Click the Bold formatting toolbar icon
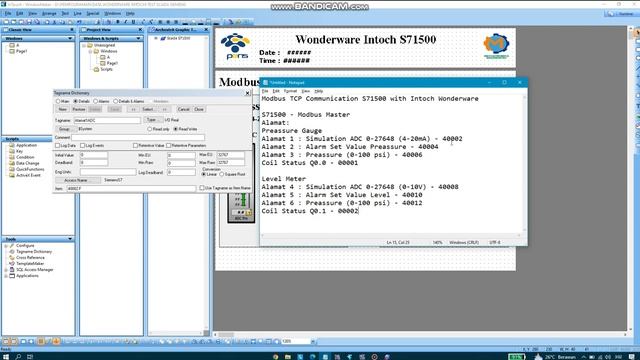640x360 pixels. (118, 22)
